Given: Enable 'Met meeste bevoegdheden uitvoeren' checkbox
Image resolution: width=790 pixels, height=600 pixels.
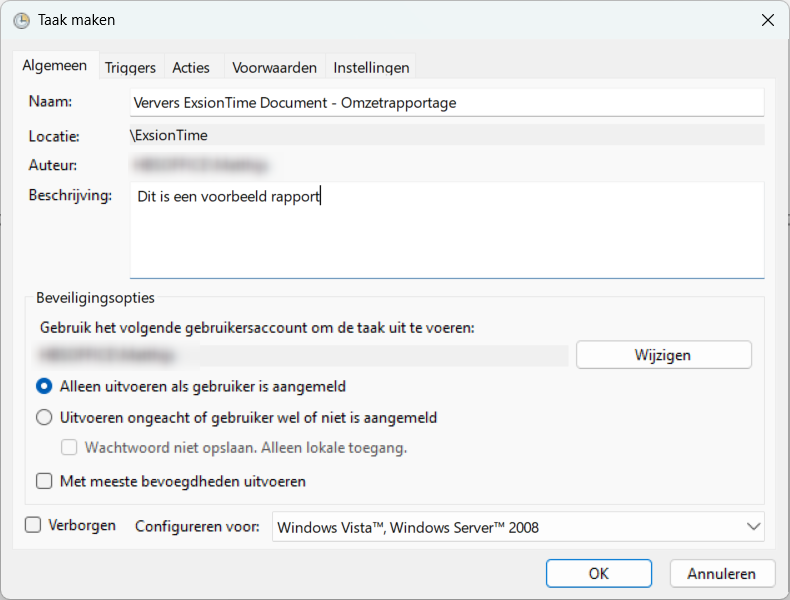Looking at the screenshot, I should (x=44, y=481).
